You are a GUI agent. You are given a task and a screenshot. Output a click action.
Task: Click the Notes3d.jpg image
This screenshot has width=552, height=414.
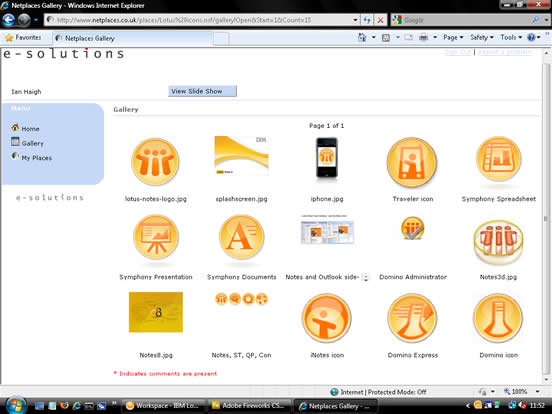tap(498, 242)
